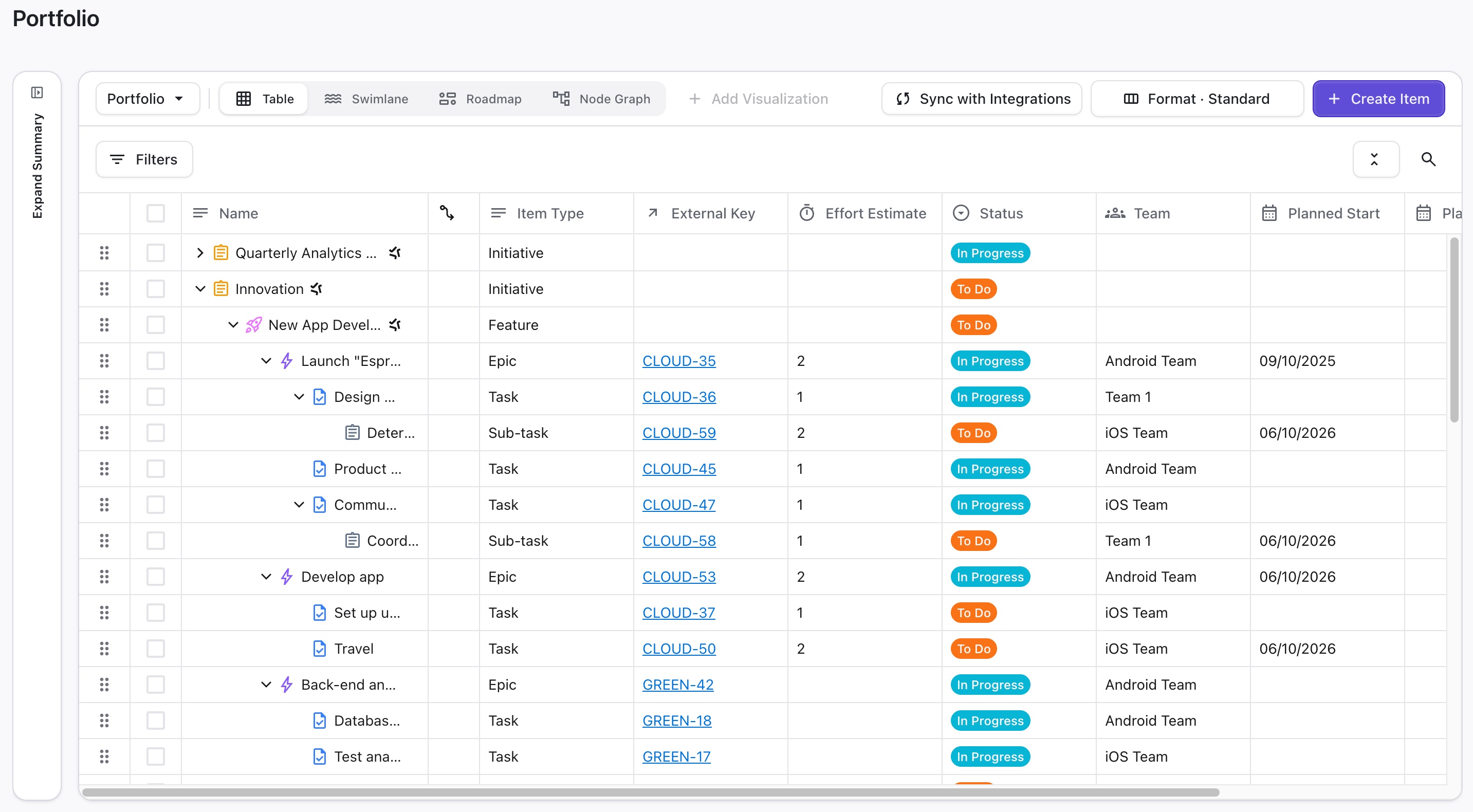Check the Test ana... row checkbox

click(156, 756)
